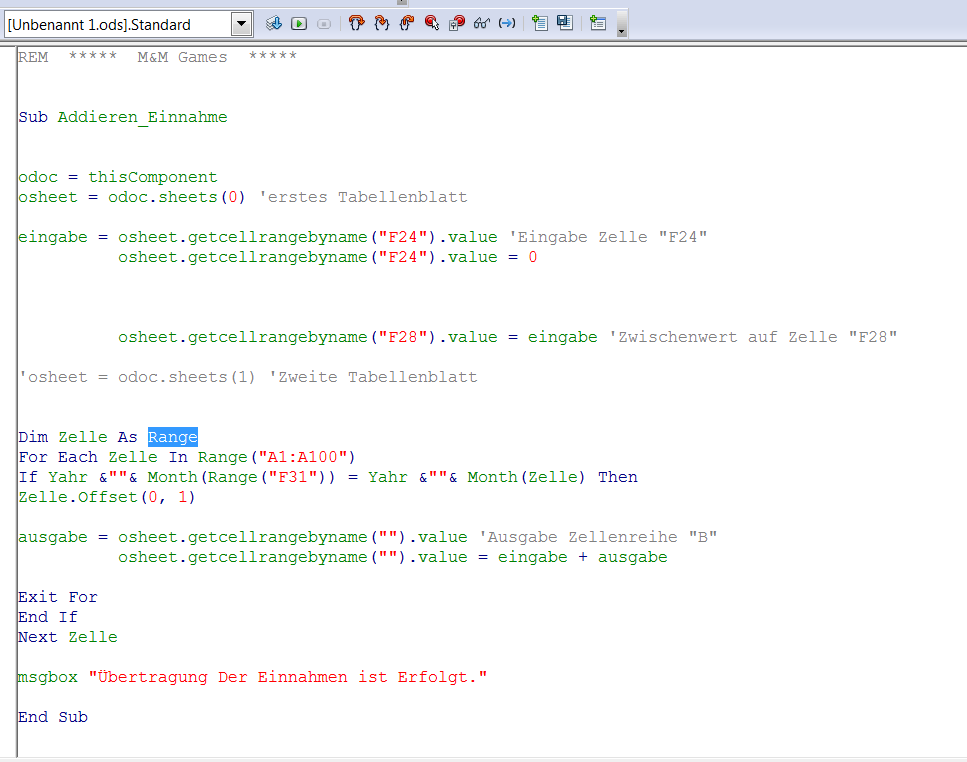Click the Stop macro execution icon
Viewport: 967px width, 762px height.
324,23
